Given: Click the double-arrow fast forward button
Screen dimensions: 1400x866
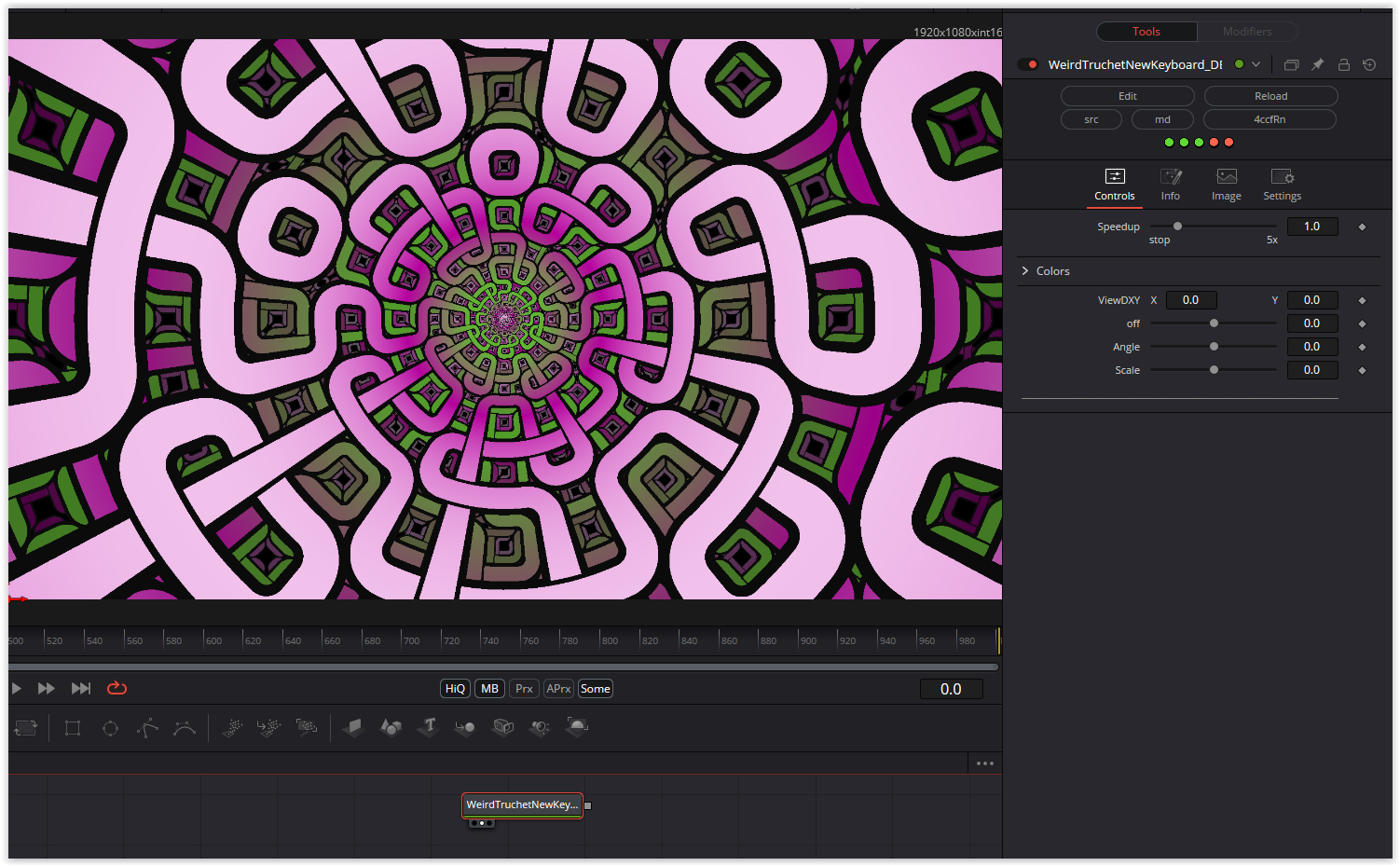Looking at the screenshot, I should 46,689.
